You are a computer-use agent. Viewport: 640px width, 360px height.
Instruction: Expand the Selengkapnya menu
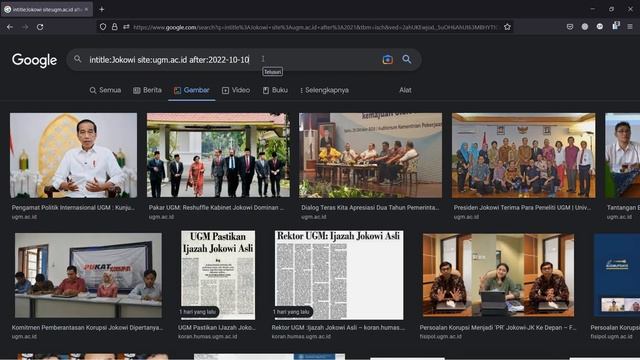[x=324, y=90]
